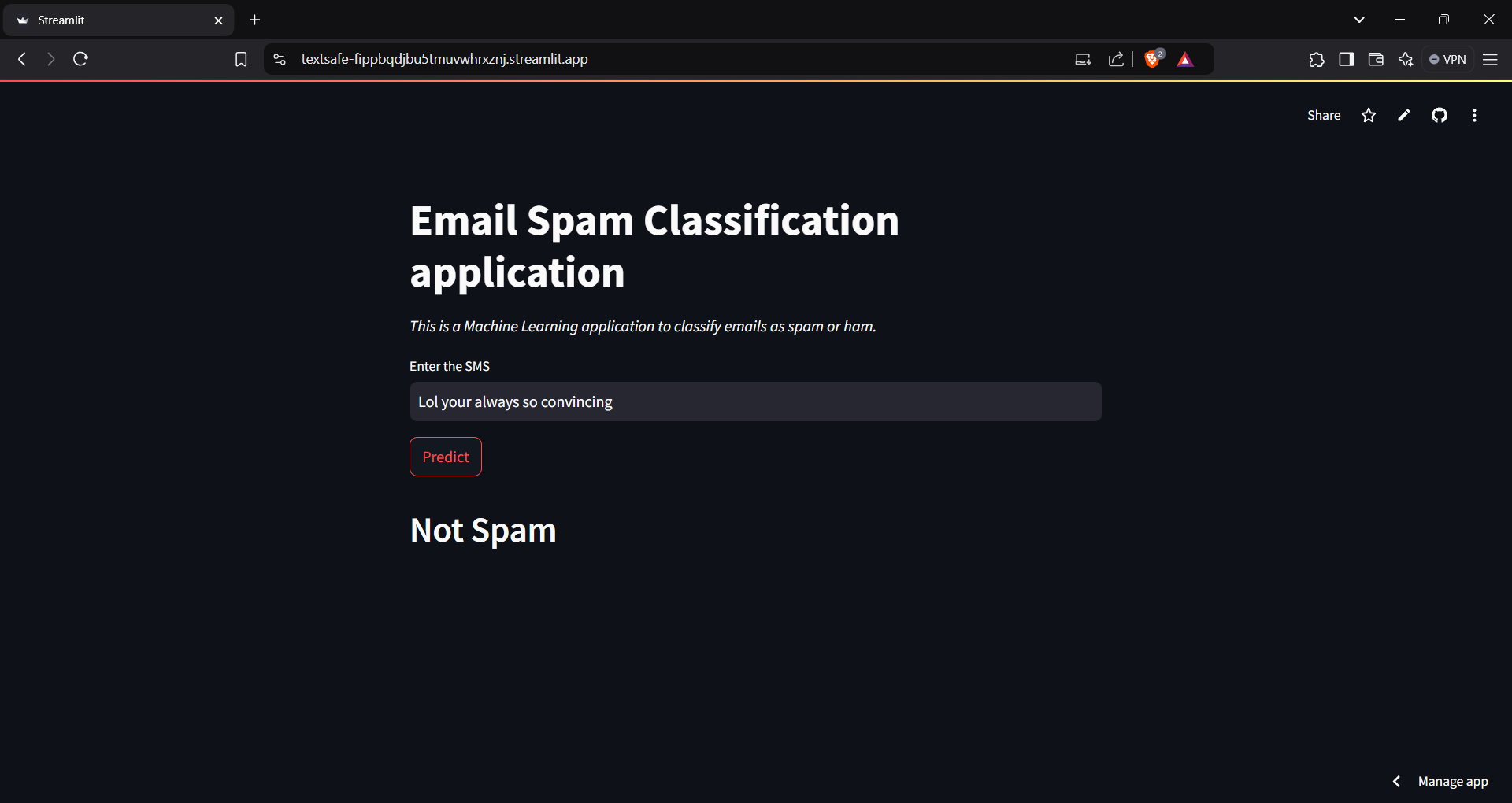Open the Leo AI assistant icon
Image resolution: width=1512 pixels, height=803 pixels.
1406,59
